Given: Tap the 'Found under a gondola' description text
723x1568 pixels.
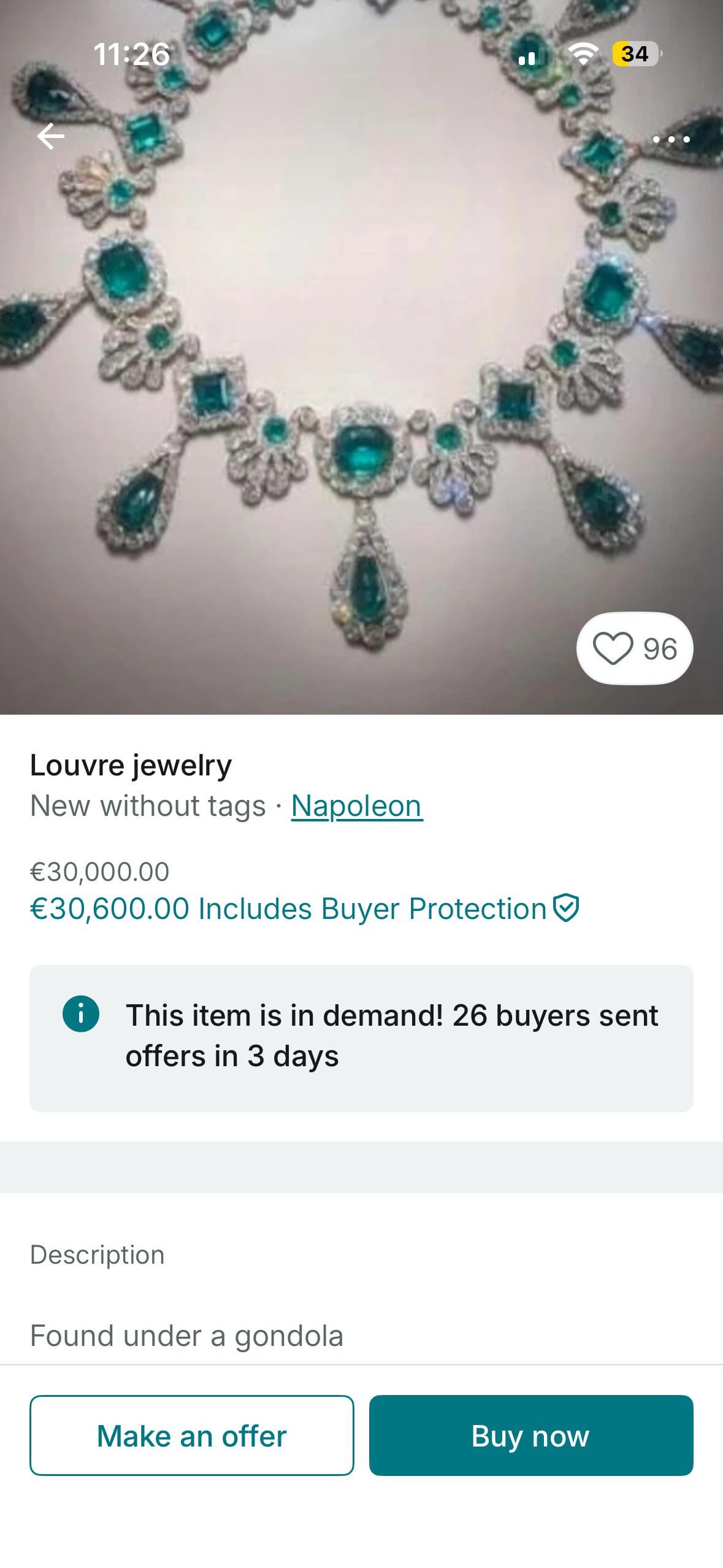Looking at the screenshot, I should pyautogui.click(x=186, y=1335).
